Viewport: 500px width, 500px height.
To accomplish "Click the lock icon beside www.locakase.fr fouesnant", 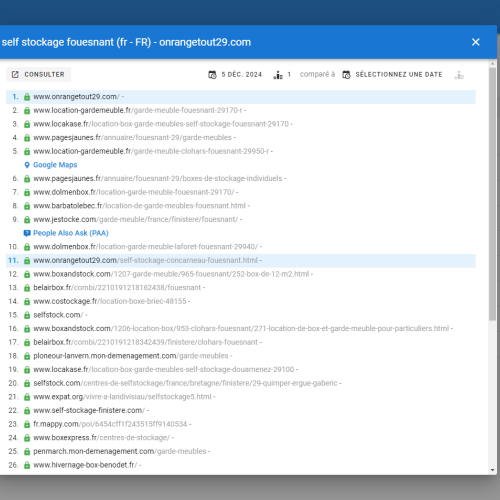I will 27,124.
